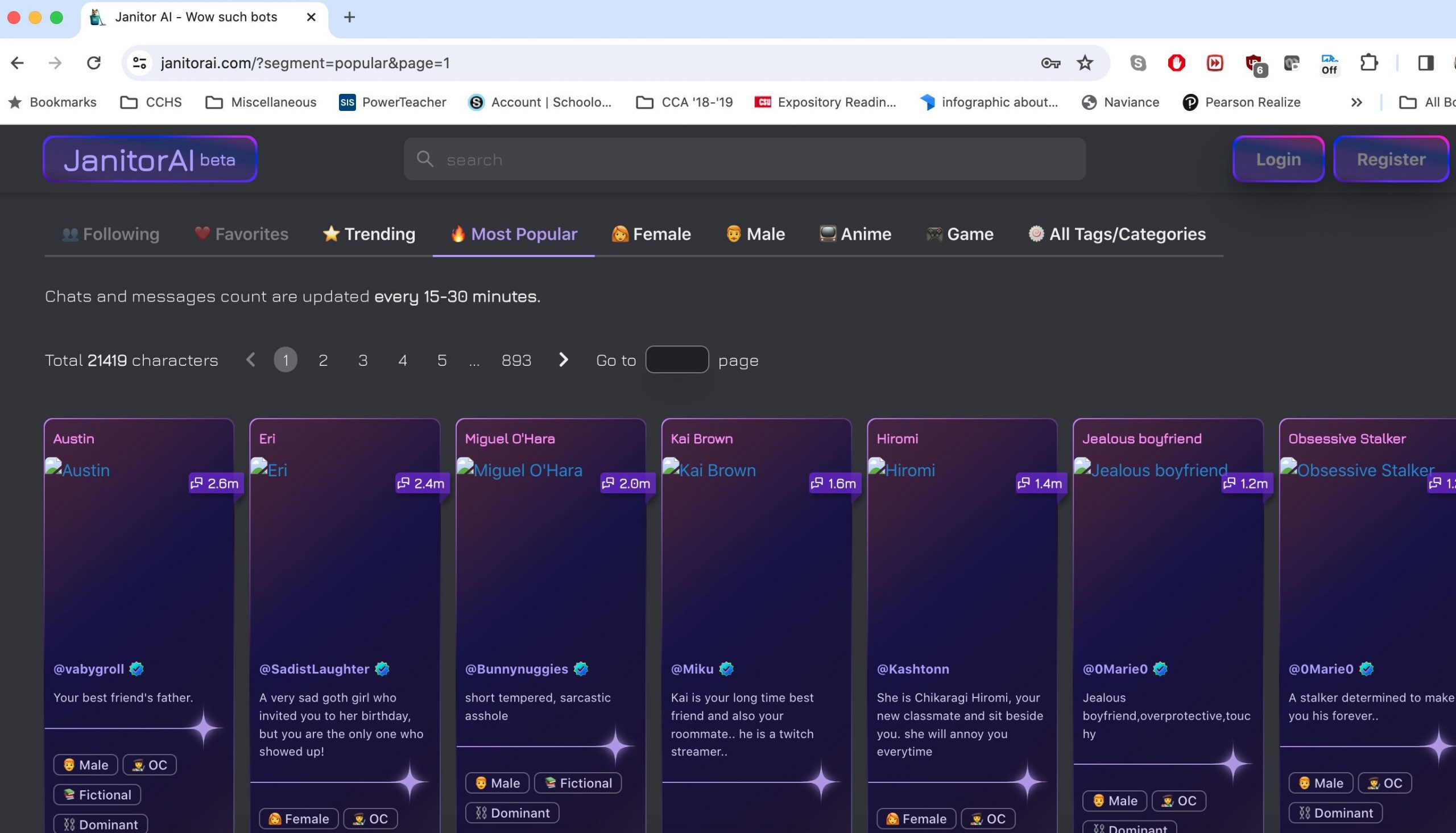Click the Extensions puzzle piece icon

tap(1368, 63)
